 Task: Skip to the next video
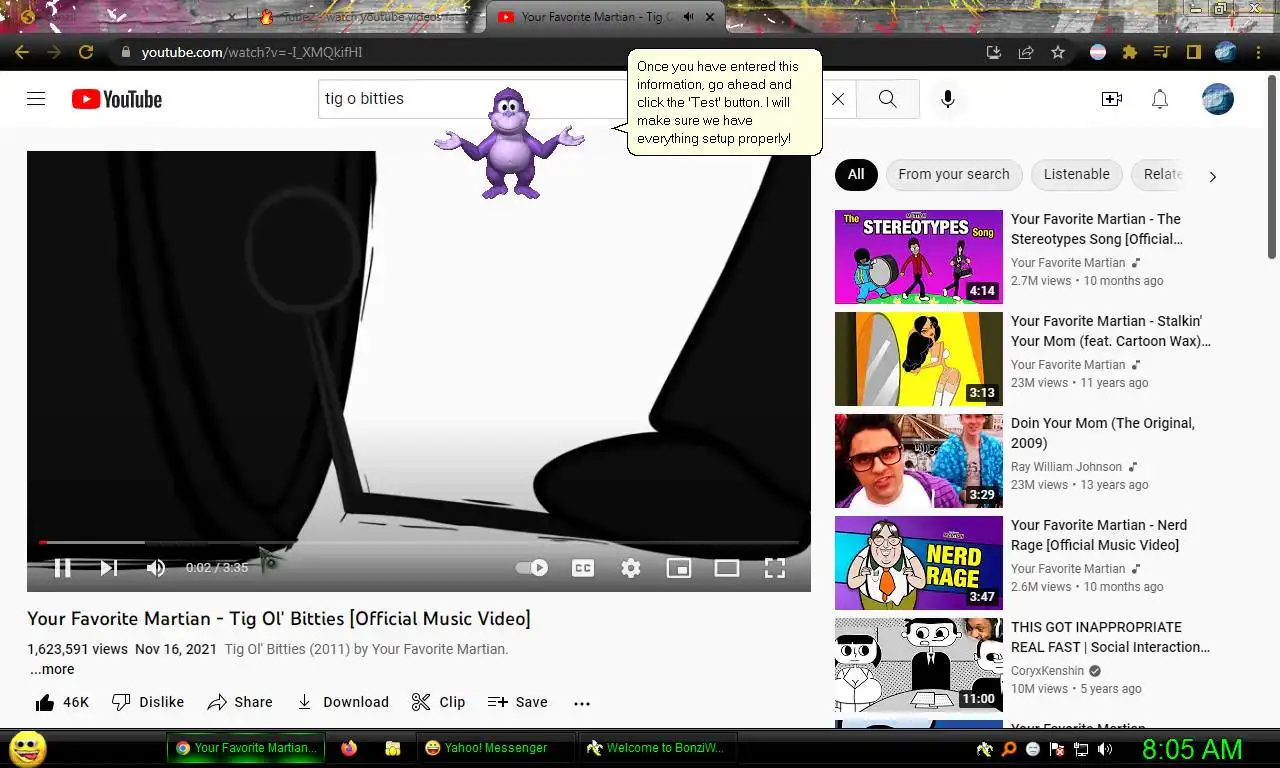pyautogui.click(x=109, y=568)
